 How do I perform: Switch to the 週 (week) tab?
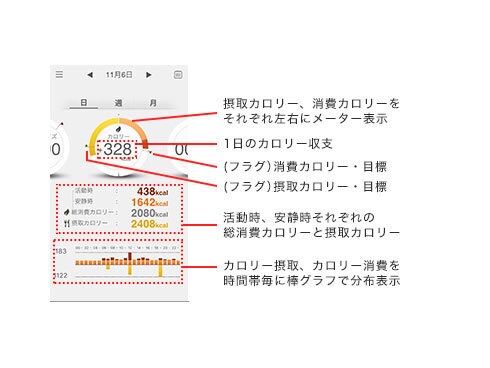click(x=118, y=103)
